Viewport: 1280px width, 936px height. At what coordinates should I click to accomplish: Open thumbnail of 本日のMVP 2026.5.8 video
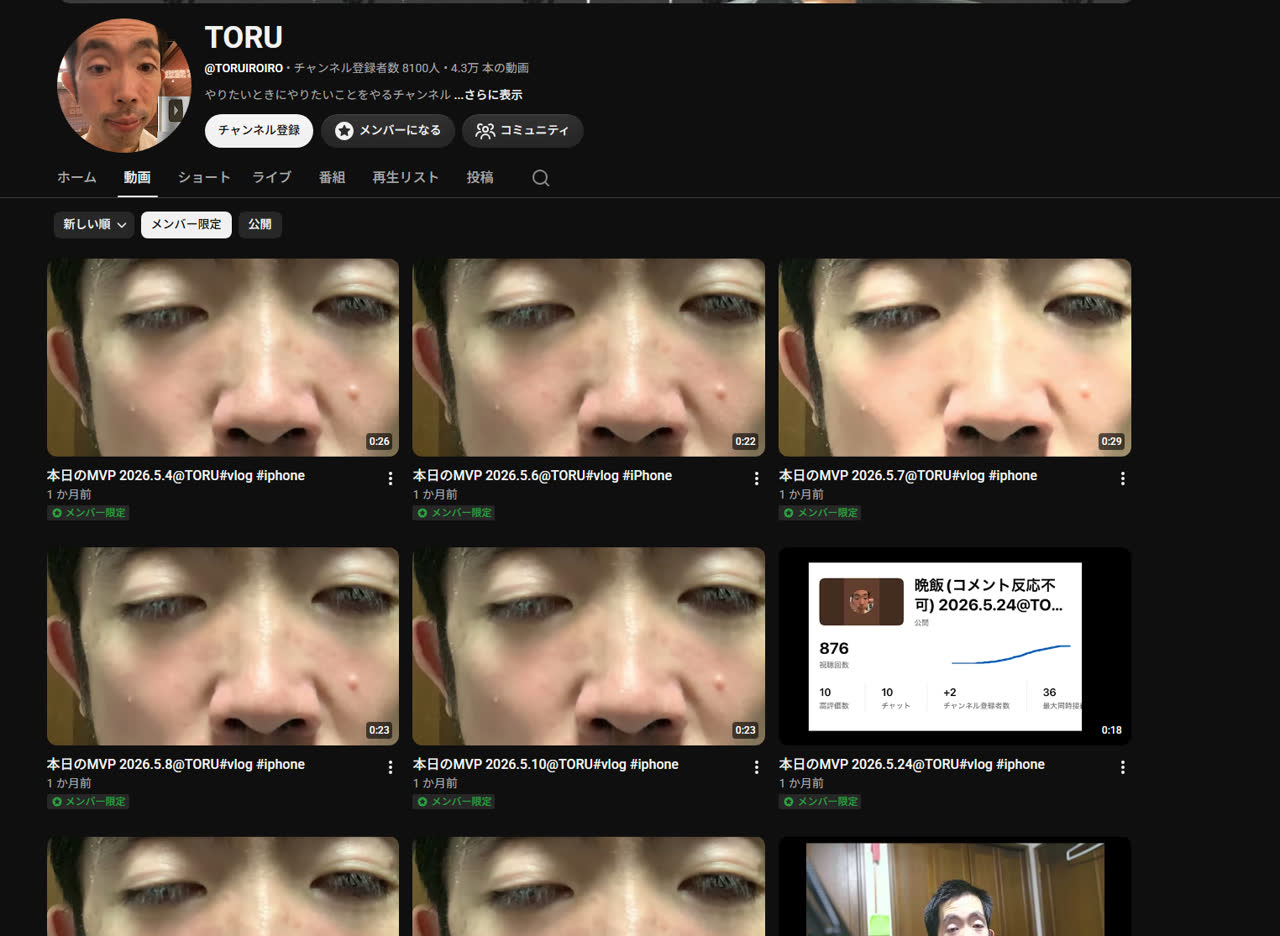[223, 646]
